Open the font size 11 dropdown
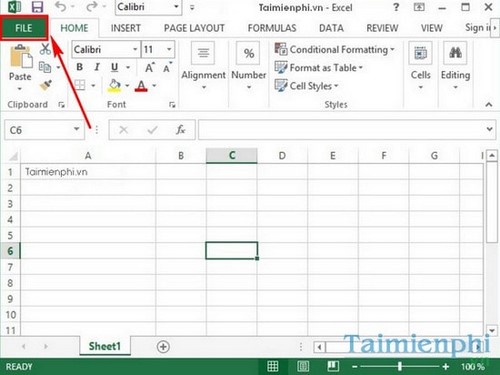The width and height of the screenshot is (500, 375). tap(169, 49)
